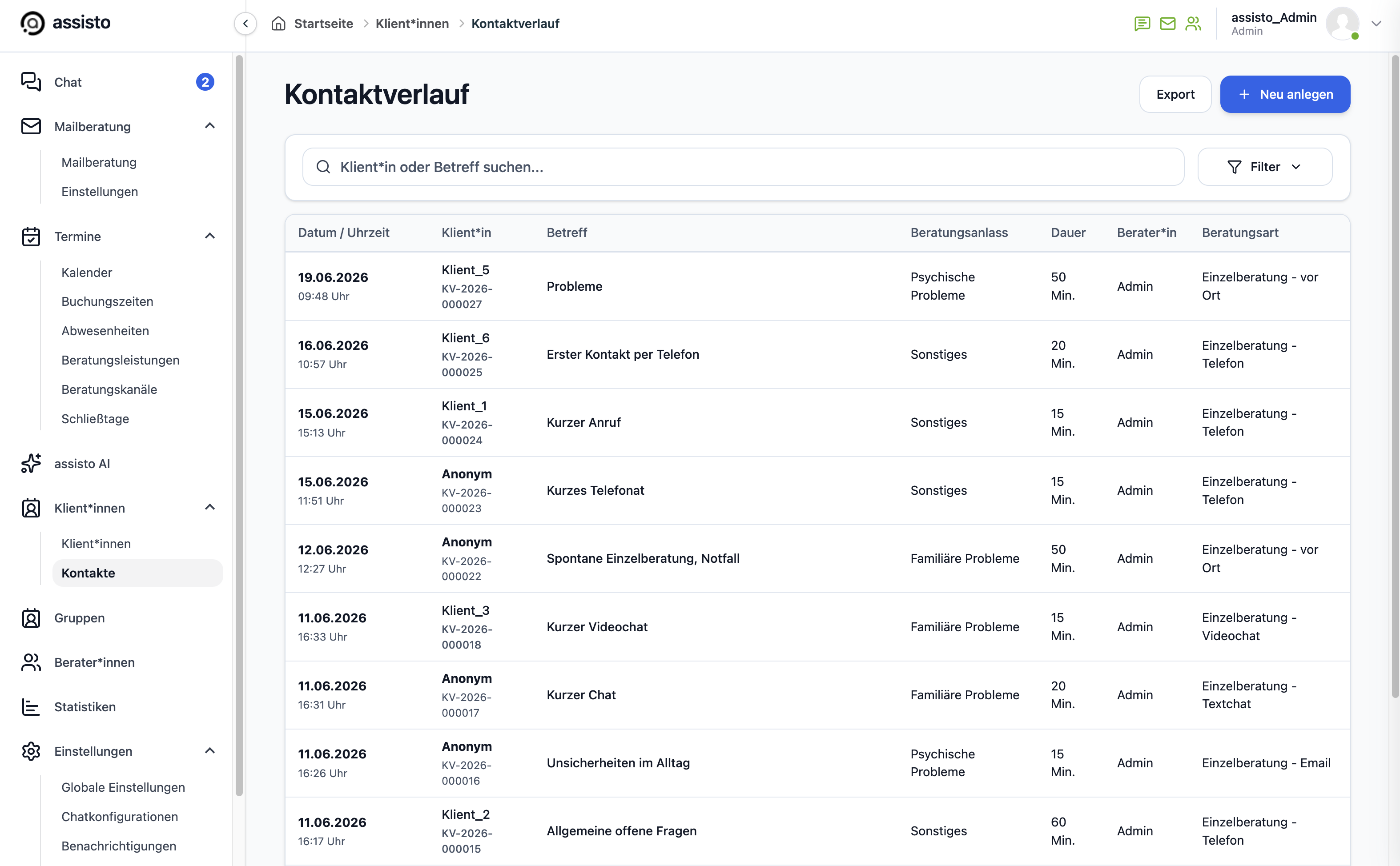Open the Klient_5 Probleme contact row
The width and height of the screenshot is (1400, 866).
[817, 286]
